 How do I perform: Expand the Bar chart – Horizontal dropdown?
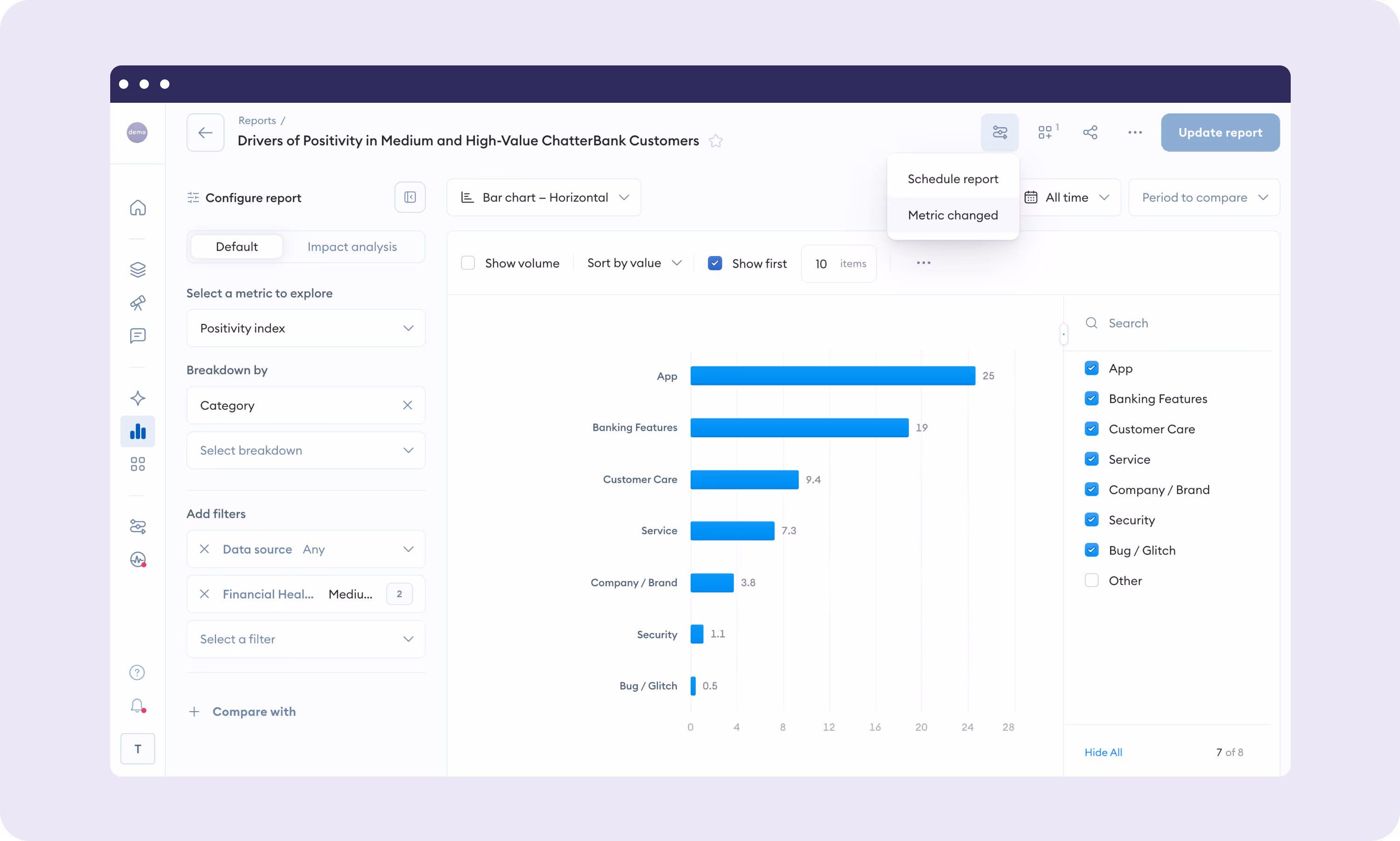pyautogui.click(x=544, y=197)
